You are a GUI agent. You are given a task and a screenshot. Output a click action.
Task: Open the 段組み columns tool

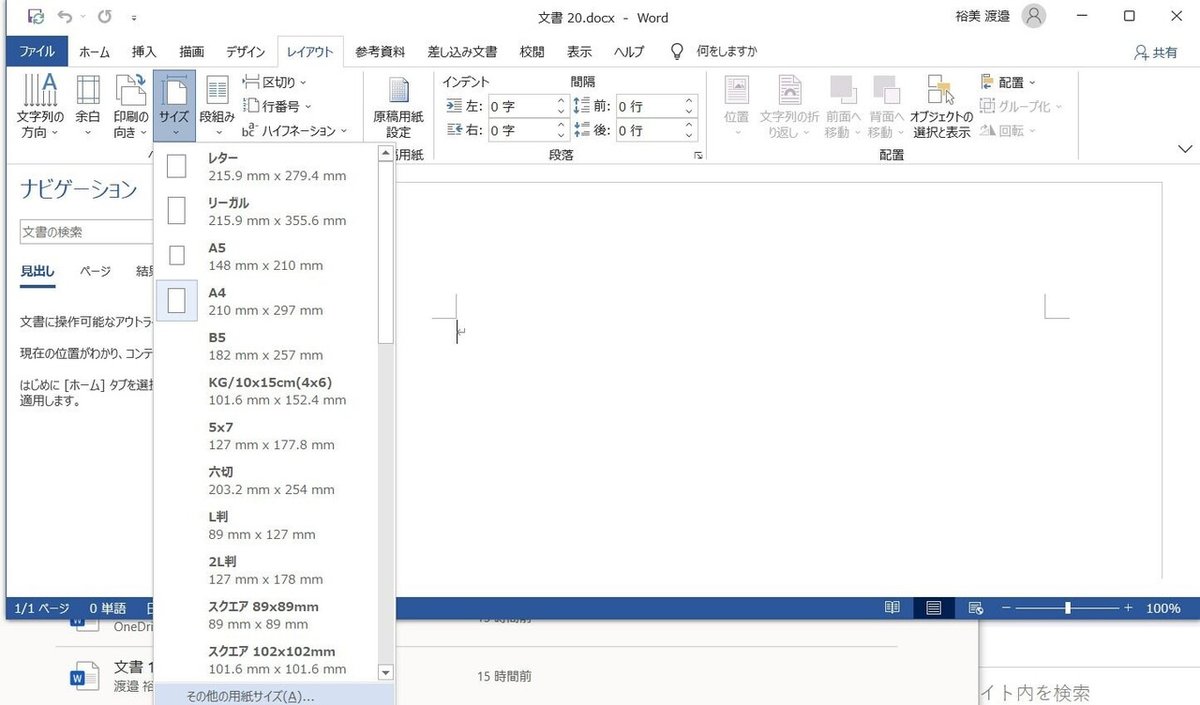point(217,106)
